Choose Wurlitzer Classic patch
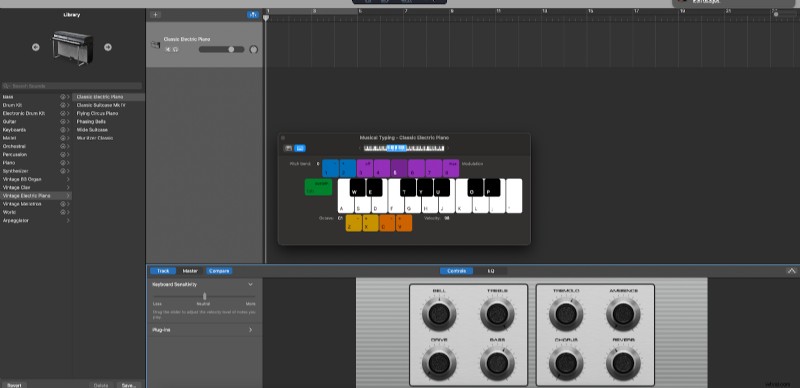 pyautogui.click(x=95, y=138)
